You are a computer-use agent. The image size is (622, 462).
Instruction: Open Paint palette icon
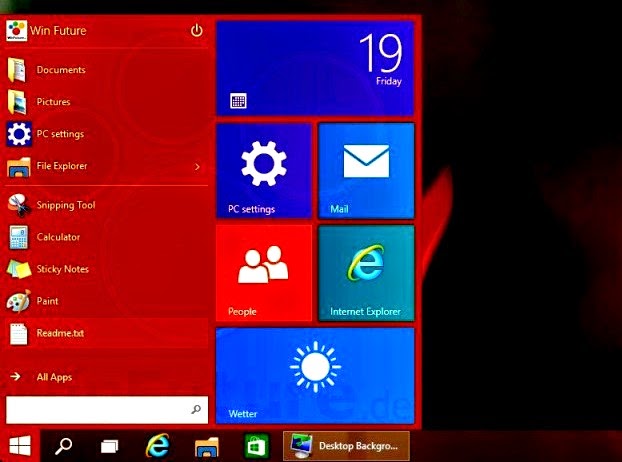pos(19,301)
